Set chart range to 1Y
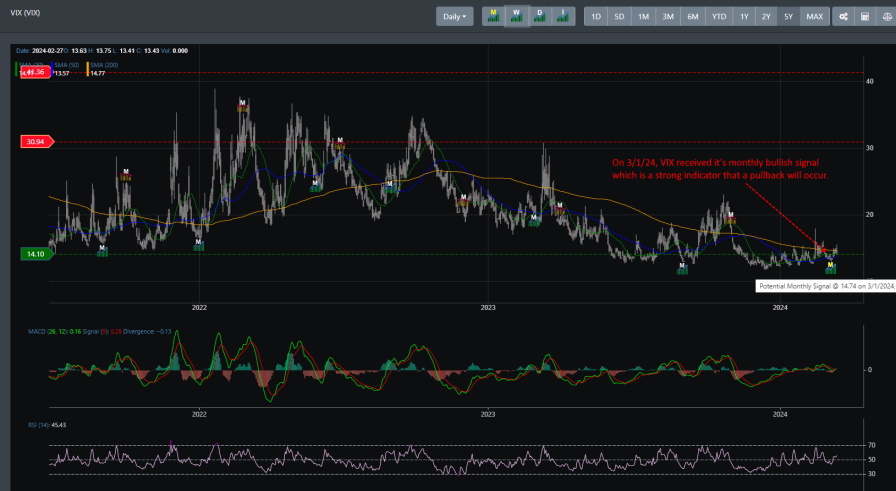This screenshot has height=491, width=896. 744,17
